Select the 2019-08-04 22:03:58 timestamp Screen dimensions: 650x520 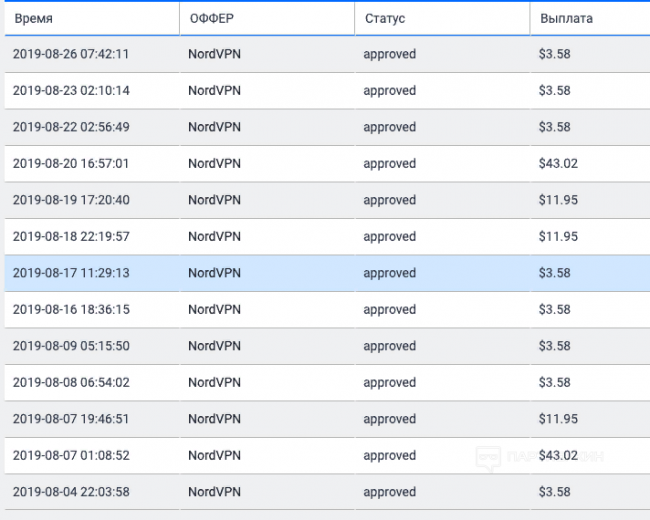(71, 492)
